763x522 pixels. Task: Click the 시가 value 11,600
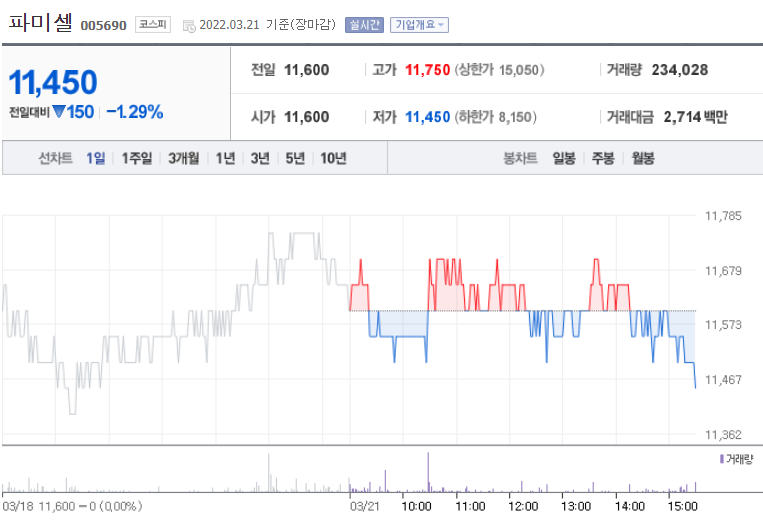(x=307, y=117)
